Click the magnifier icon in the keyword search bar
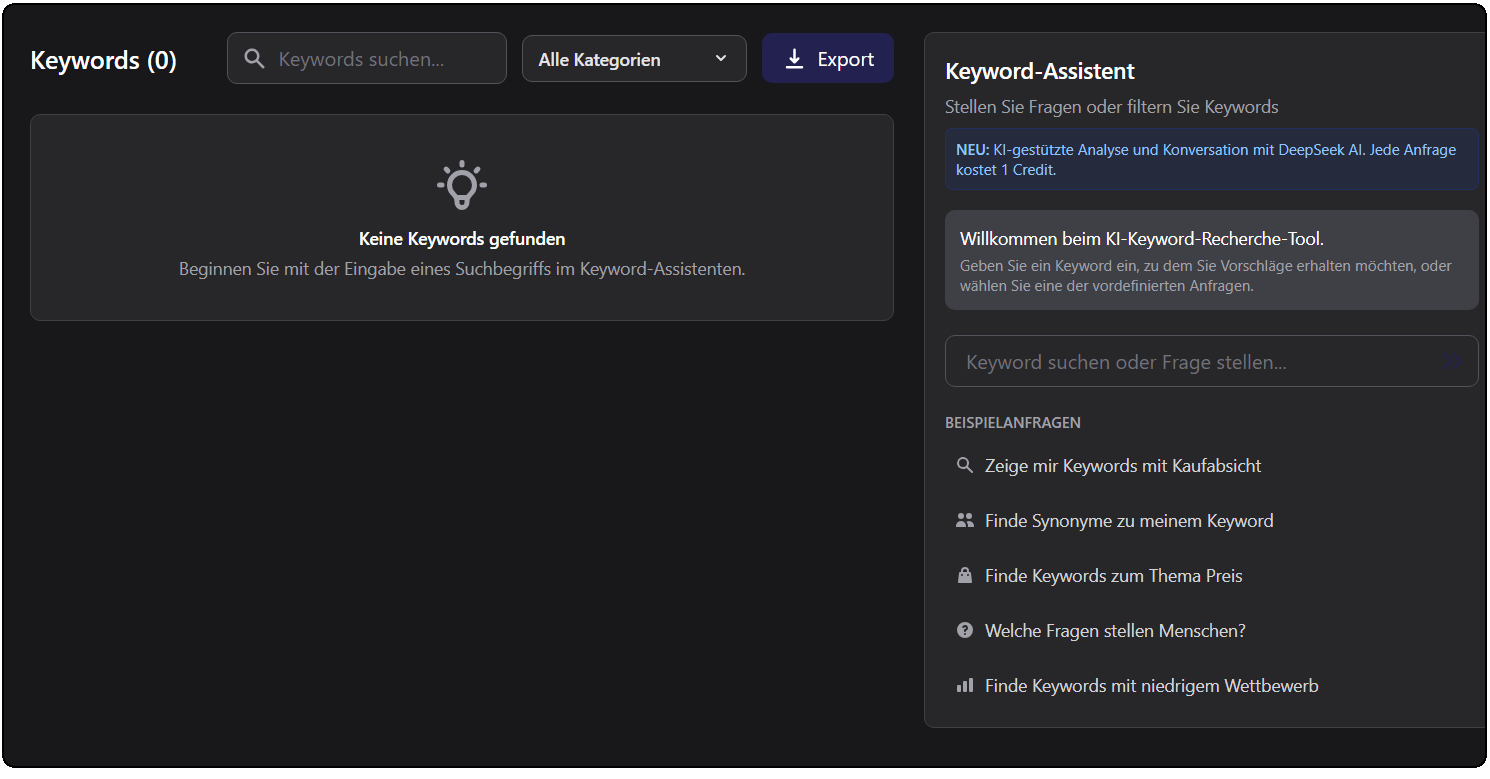The height and width of the screenshot is (779, 1490). point(254,58)
